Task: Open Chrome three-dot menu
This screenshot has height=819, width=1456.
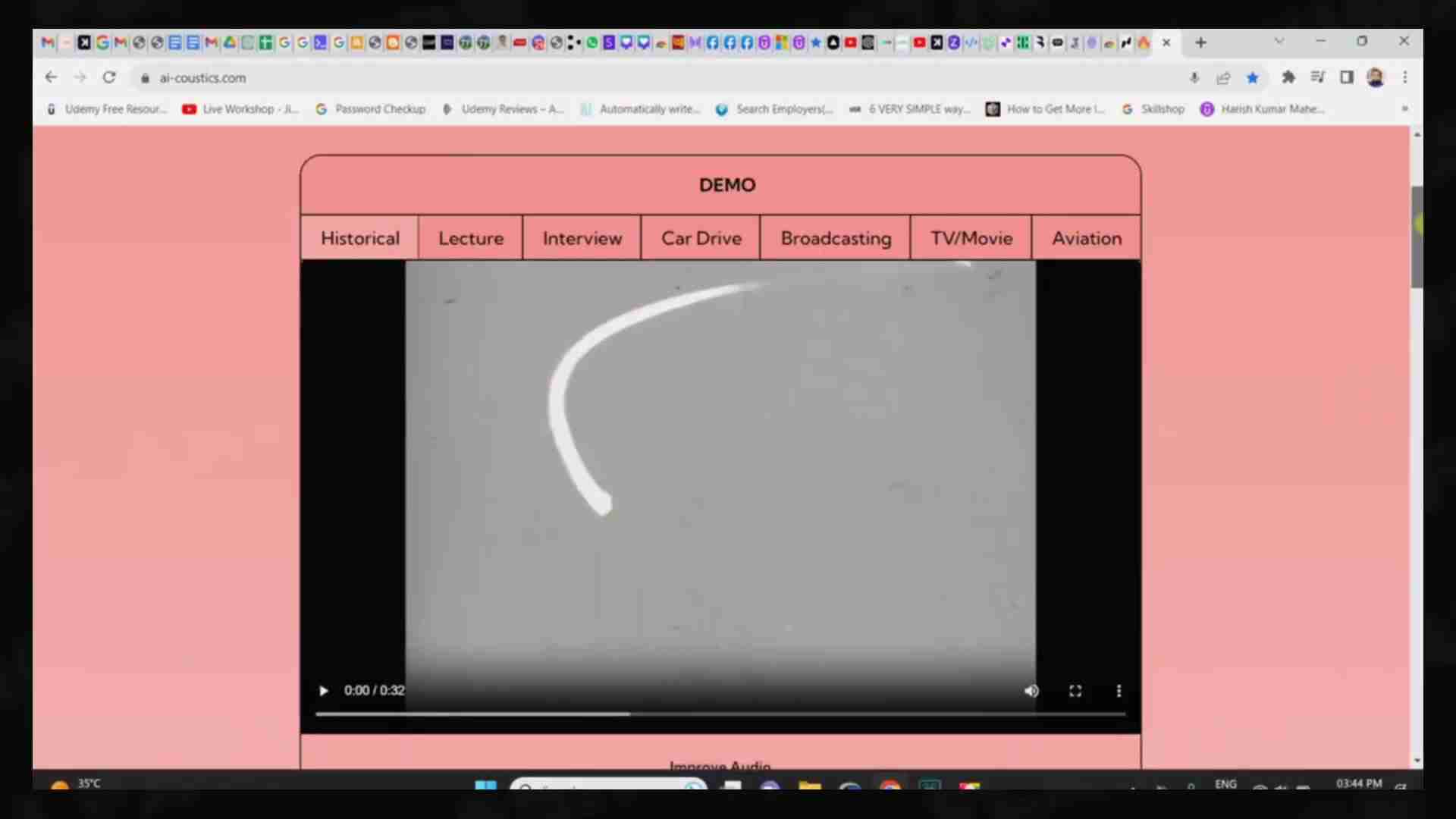Action: [x=1405, y=77]
